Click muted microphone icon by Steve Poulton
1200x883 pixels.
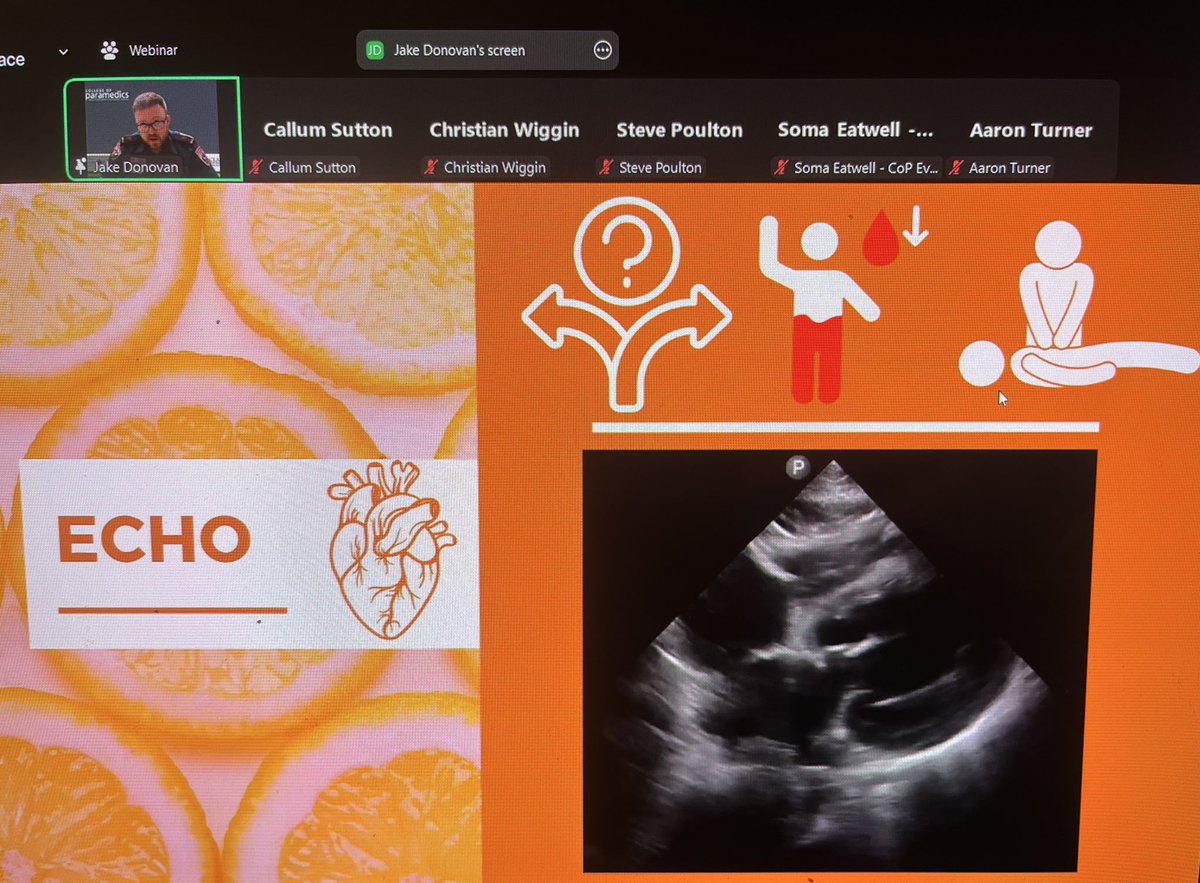click(606, 168)
